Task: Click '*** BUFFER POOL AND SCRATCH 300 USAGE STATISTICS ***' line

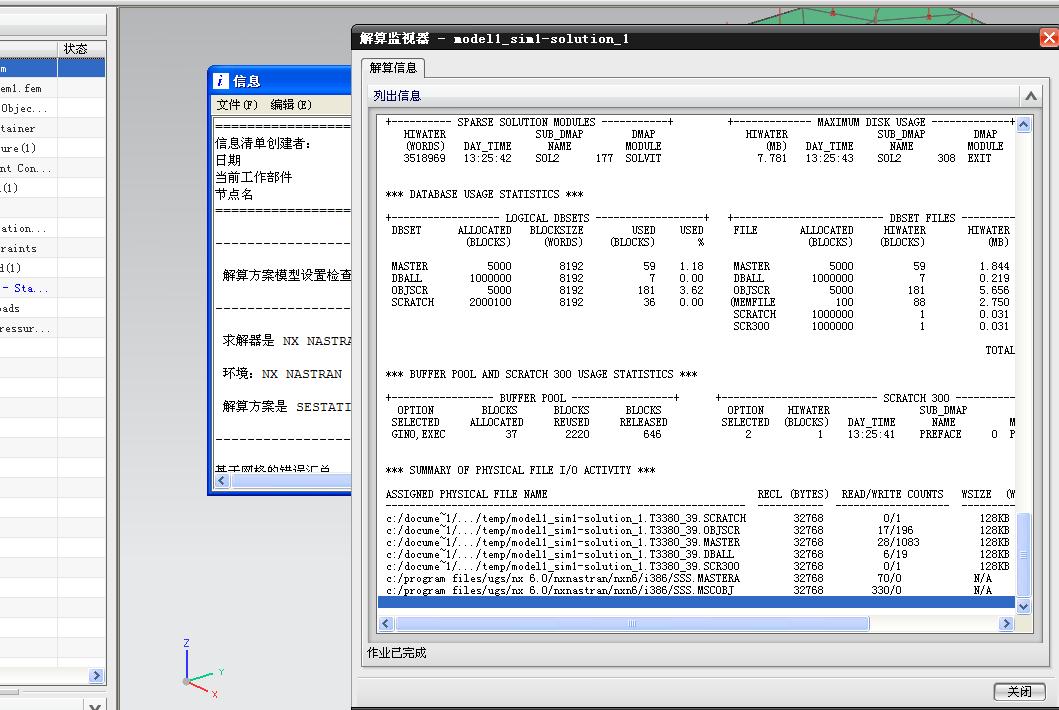Action: [541, 374]
